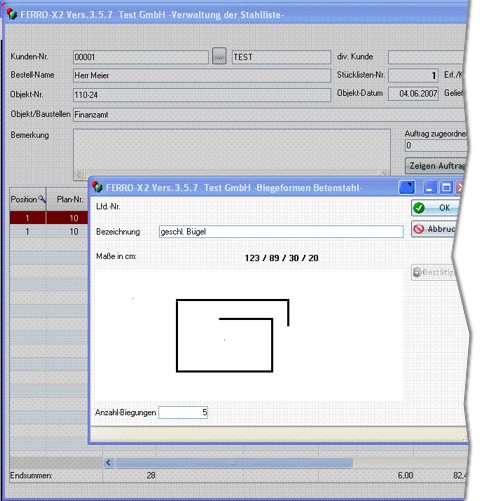Click the search icon in Position header

click(42, 199)
